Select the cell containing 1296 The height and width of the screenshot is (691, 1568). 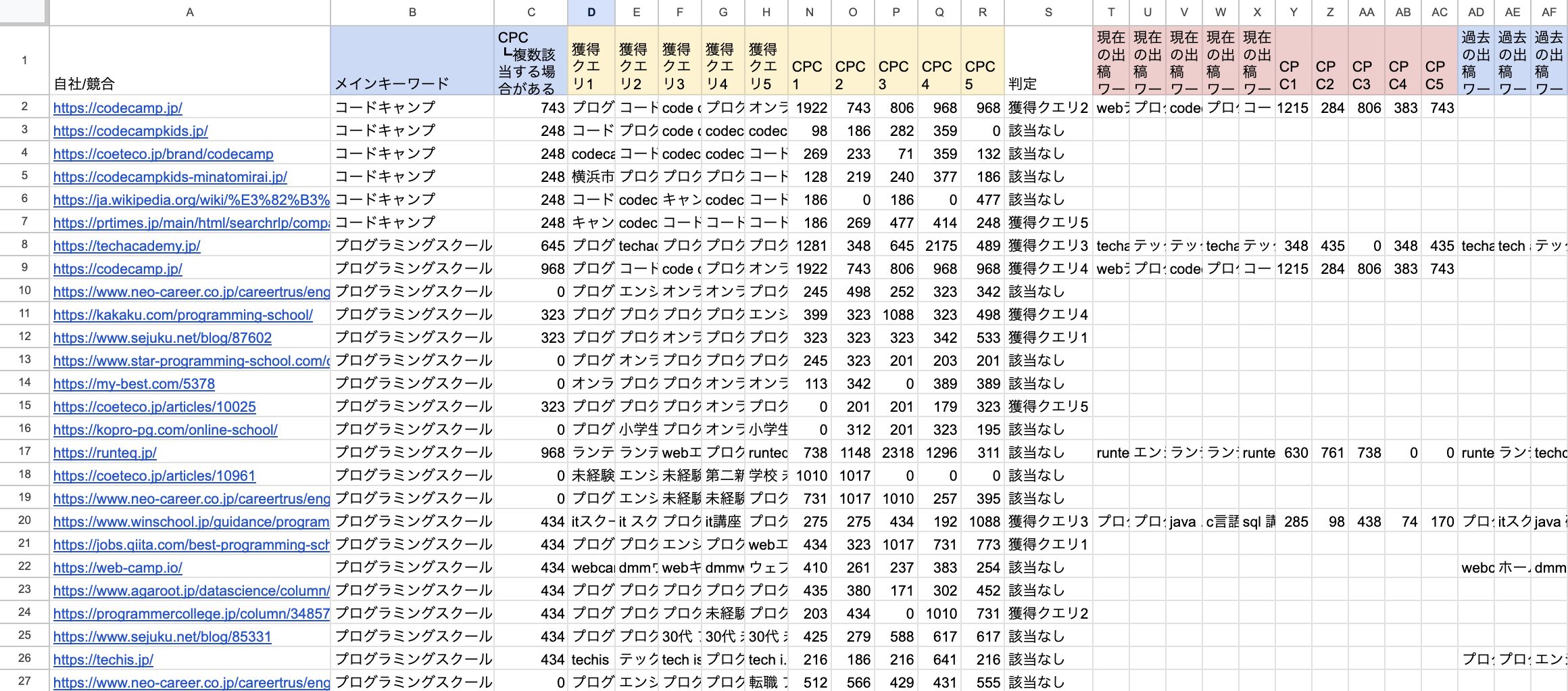[x=939, y=452]
